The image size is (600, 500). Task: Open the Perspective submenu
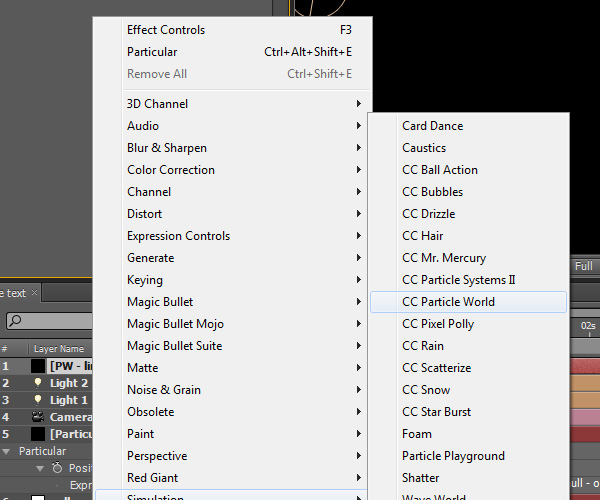click(x=233, y=456)
